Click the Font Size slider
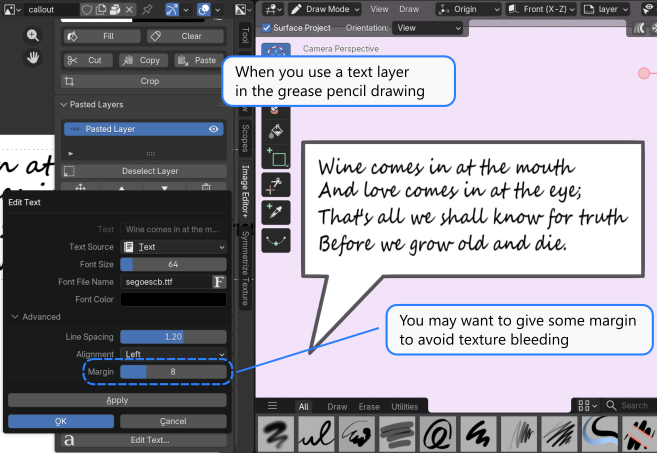Viewport: 657px width, 453px height. tap(173, 264)
